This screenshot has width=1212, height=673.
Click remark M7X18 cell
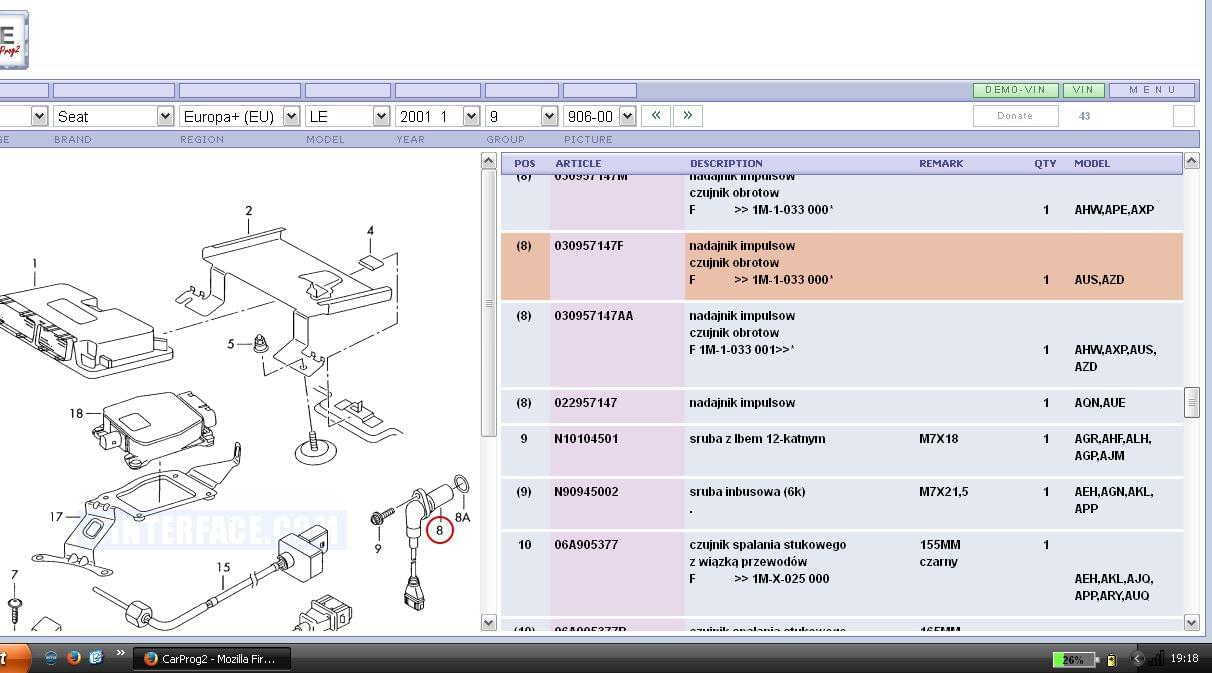click(x=939, y=439)
